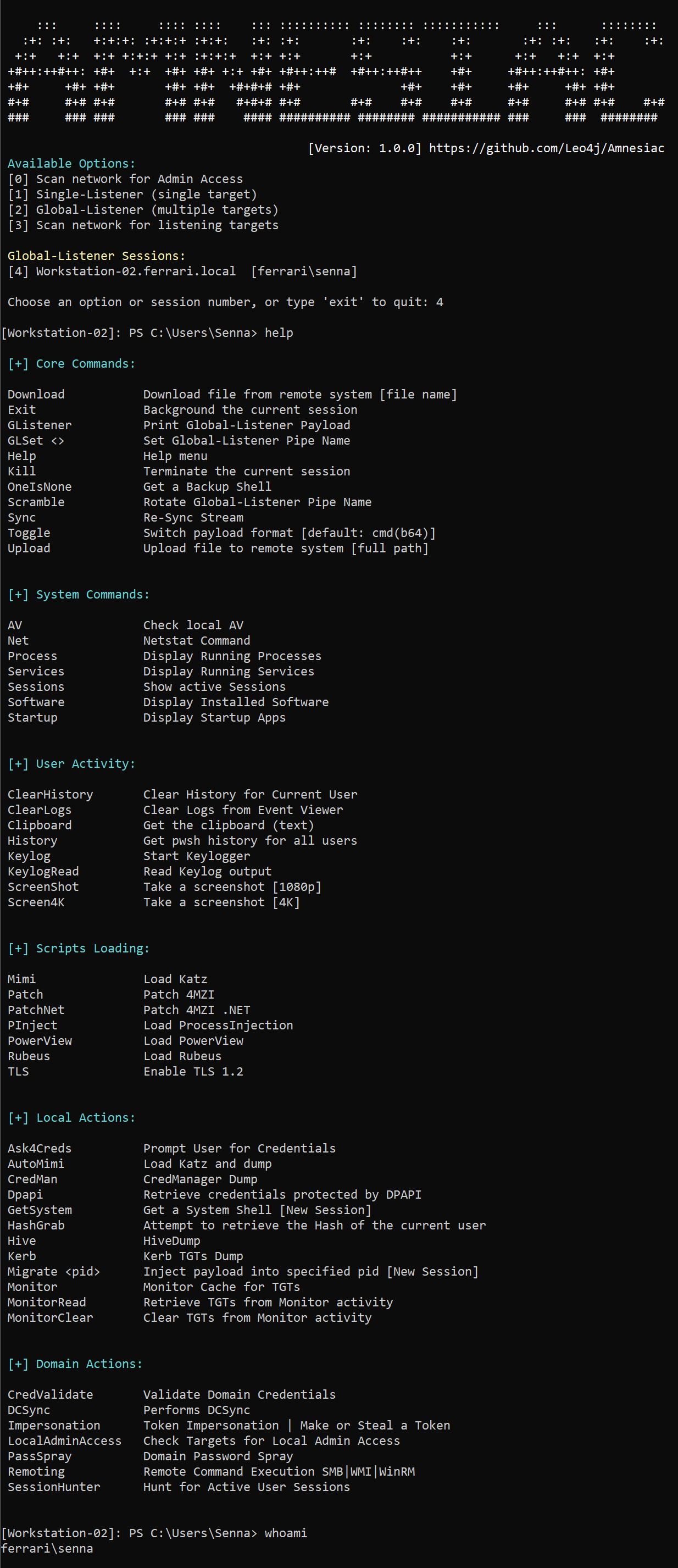Click the SessionHunter command entry
The width and height of the screenshot is (678, 1568).
53,1487
